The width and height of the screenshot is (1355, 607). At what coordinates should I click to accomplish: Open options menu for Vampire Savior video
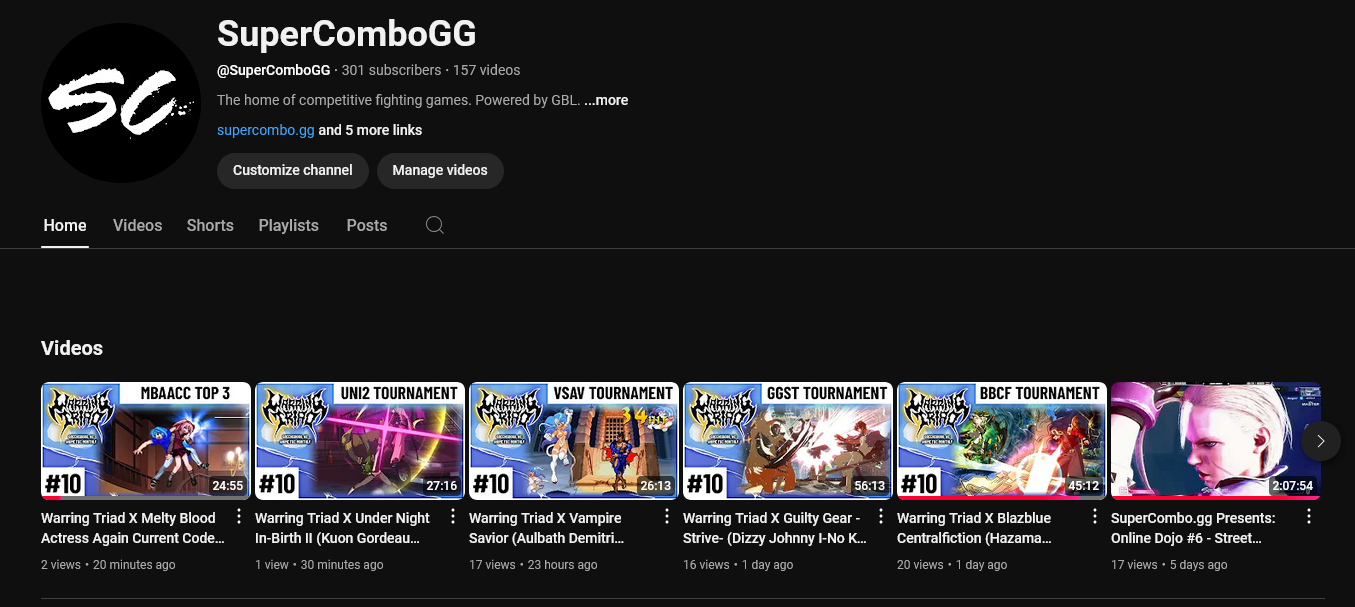coord(667,517)
